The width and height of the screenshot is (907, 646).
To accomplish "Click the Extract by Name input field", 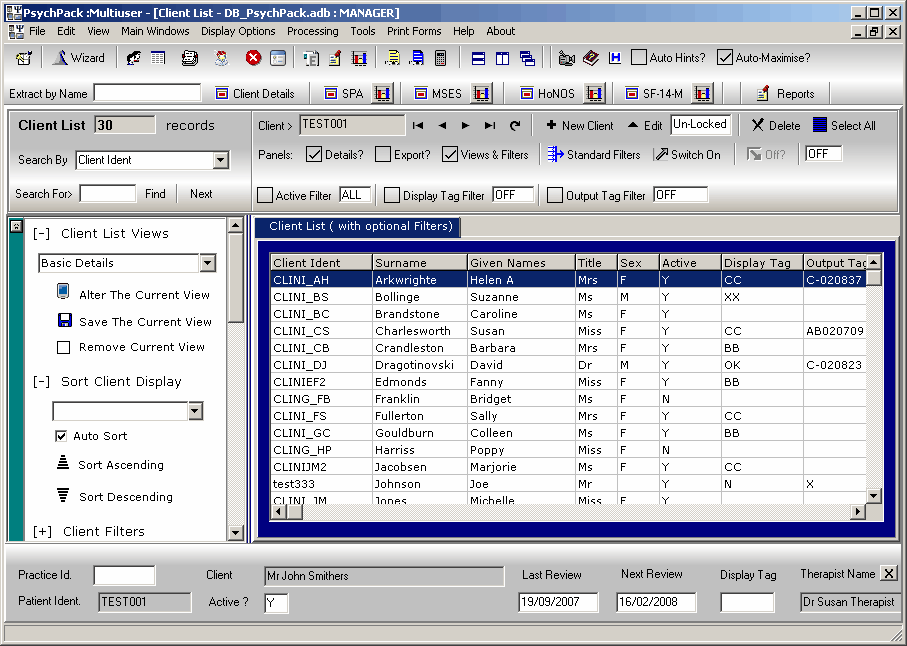I will [147, 93].
